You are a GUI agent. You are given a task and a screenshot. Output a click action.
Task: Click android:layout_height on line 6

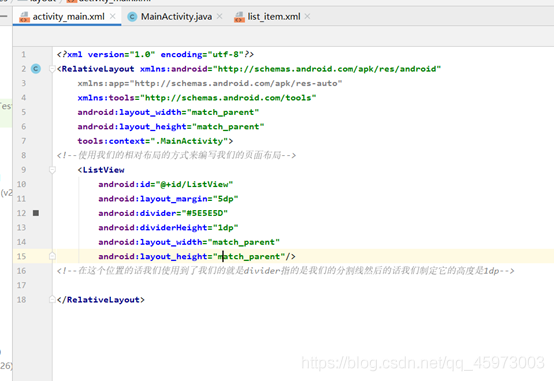point(171,127)
